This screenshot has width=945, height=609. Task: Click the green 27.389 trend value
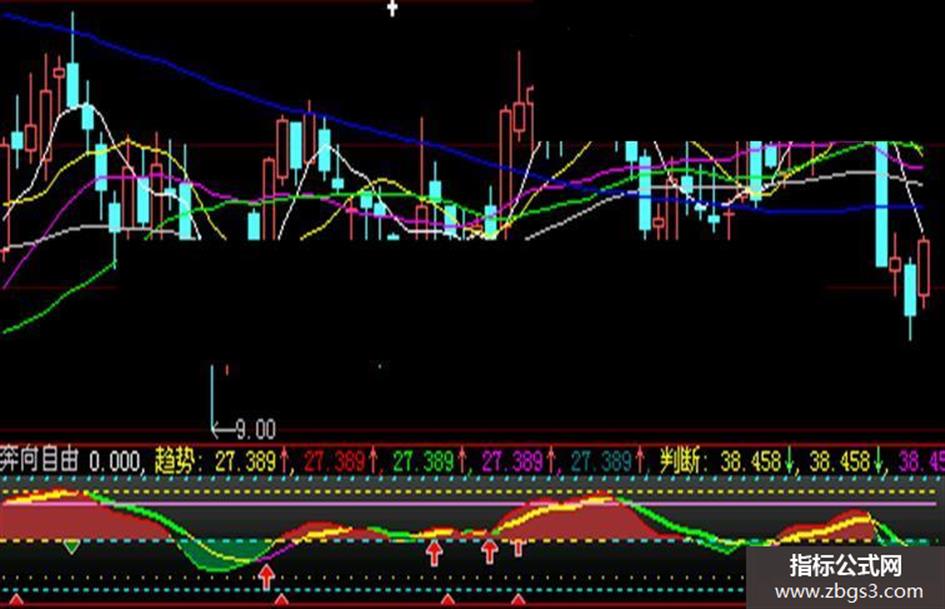423,462
